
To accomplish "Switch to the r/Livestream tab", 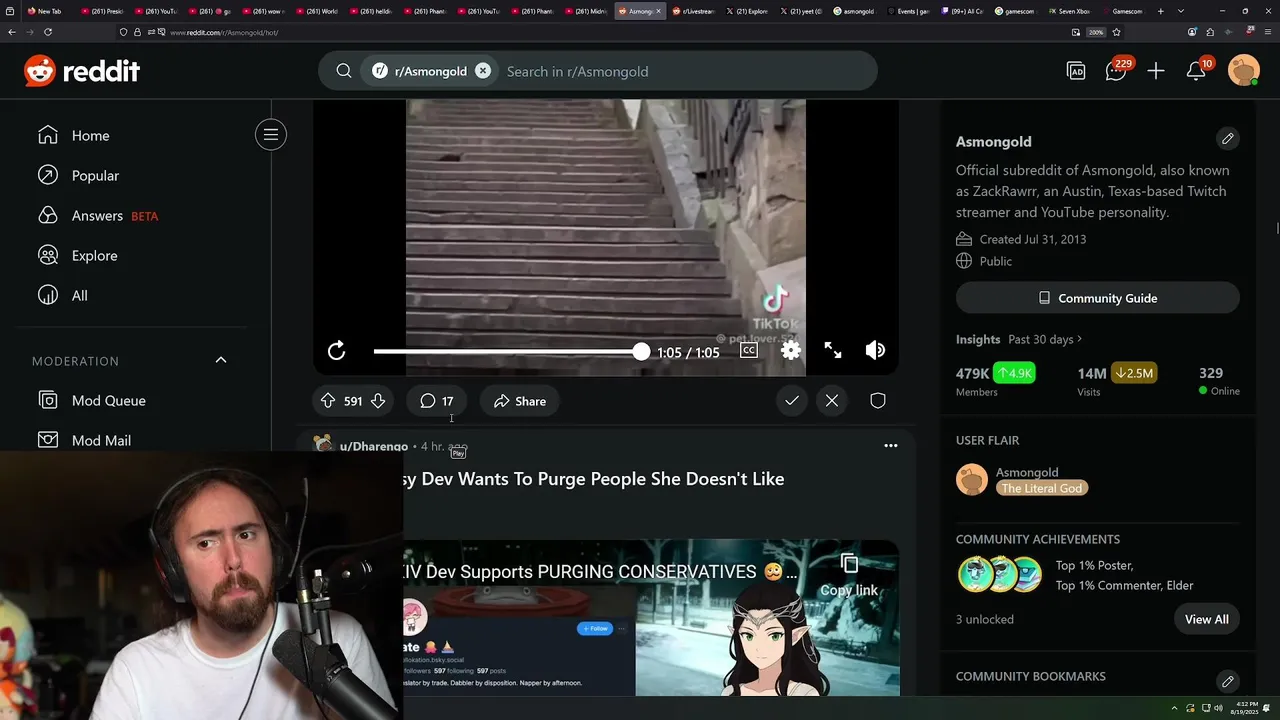I will point(692,11).
